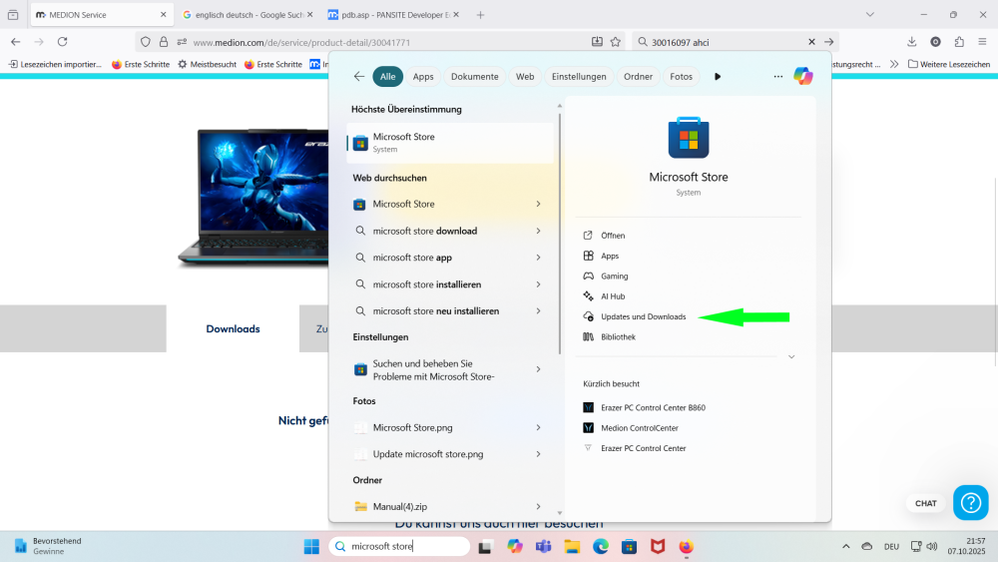Open Firefox extensions puzzle icon
The height and width of the screenshot is (562, 998).
959,42
